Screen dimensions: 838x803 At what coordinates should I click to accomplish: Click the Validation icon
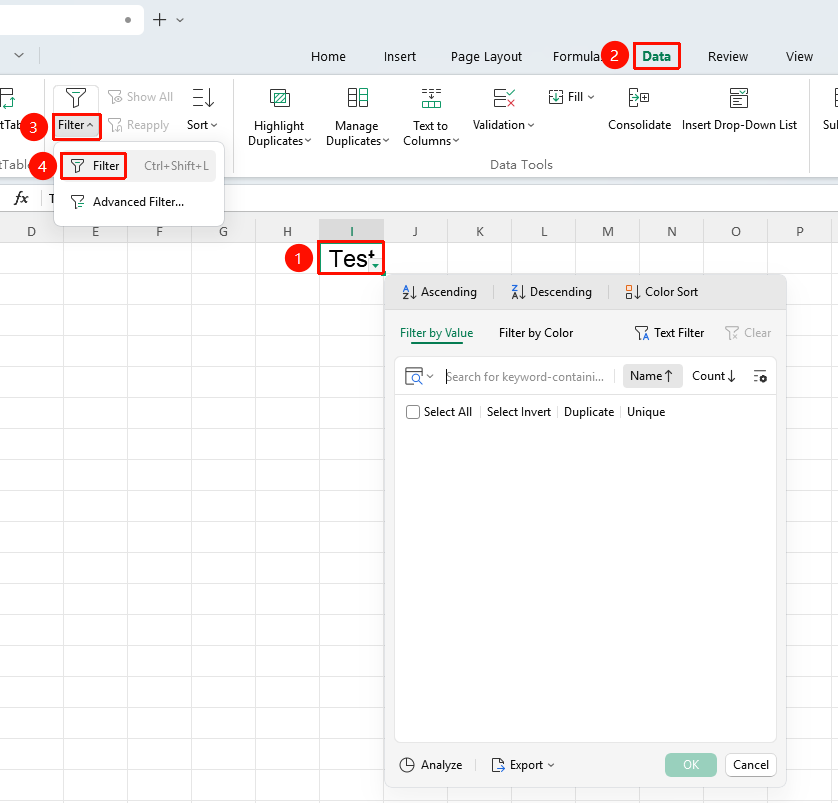tap(504, 98)
